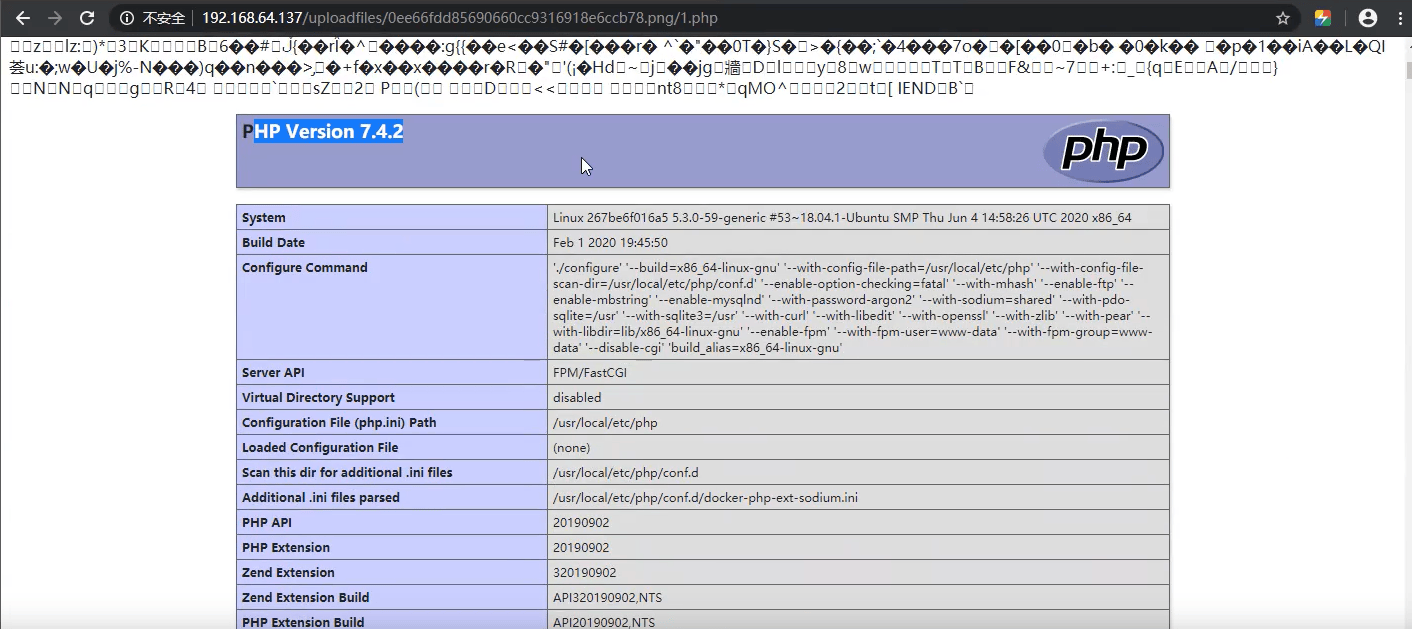Click the browser forward arrow
Screen dimensions: 1412x629
[55, 18]
